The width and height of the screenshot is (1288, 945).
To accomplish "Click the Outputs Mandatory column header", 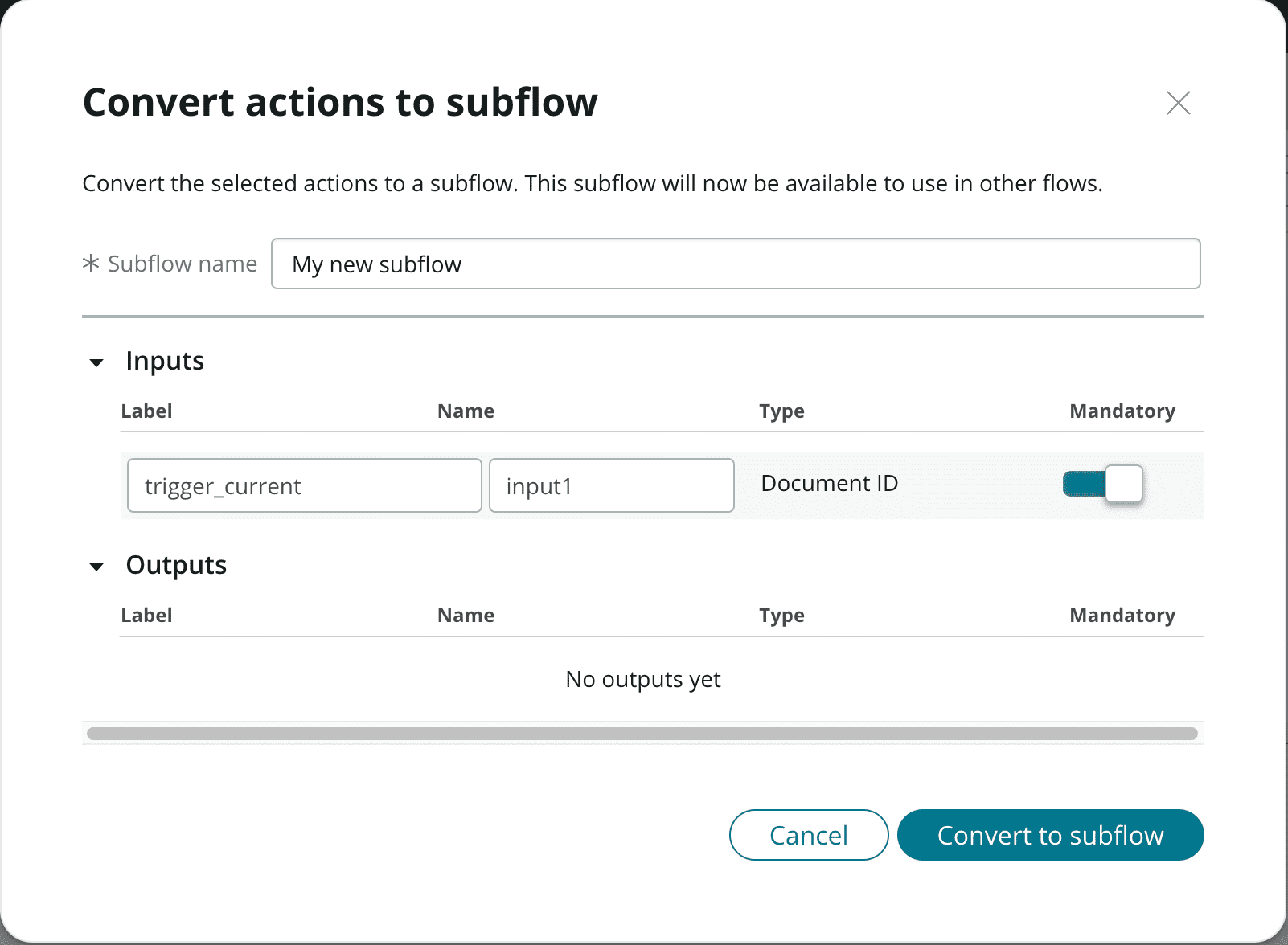I will point(1122,615).
